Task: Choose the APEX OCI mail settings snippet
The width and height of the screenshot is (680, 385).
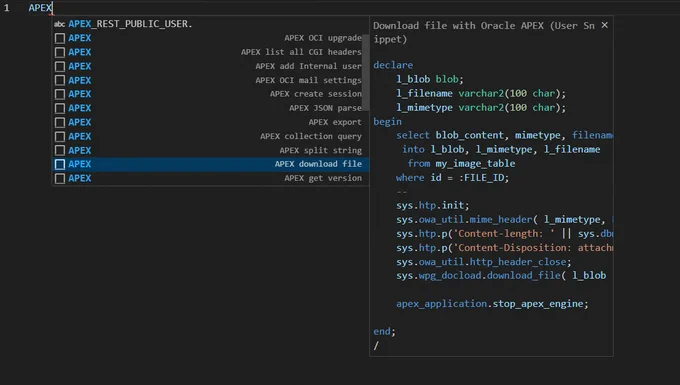Action: click(211, 80)
